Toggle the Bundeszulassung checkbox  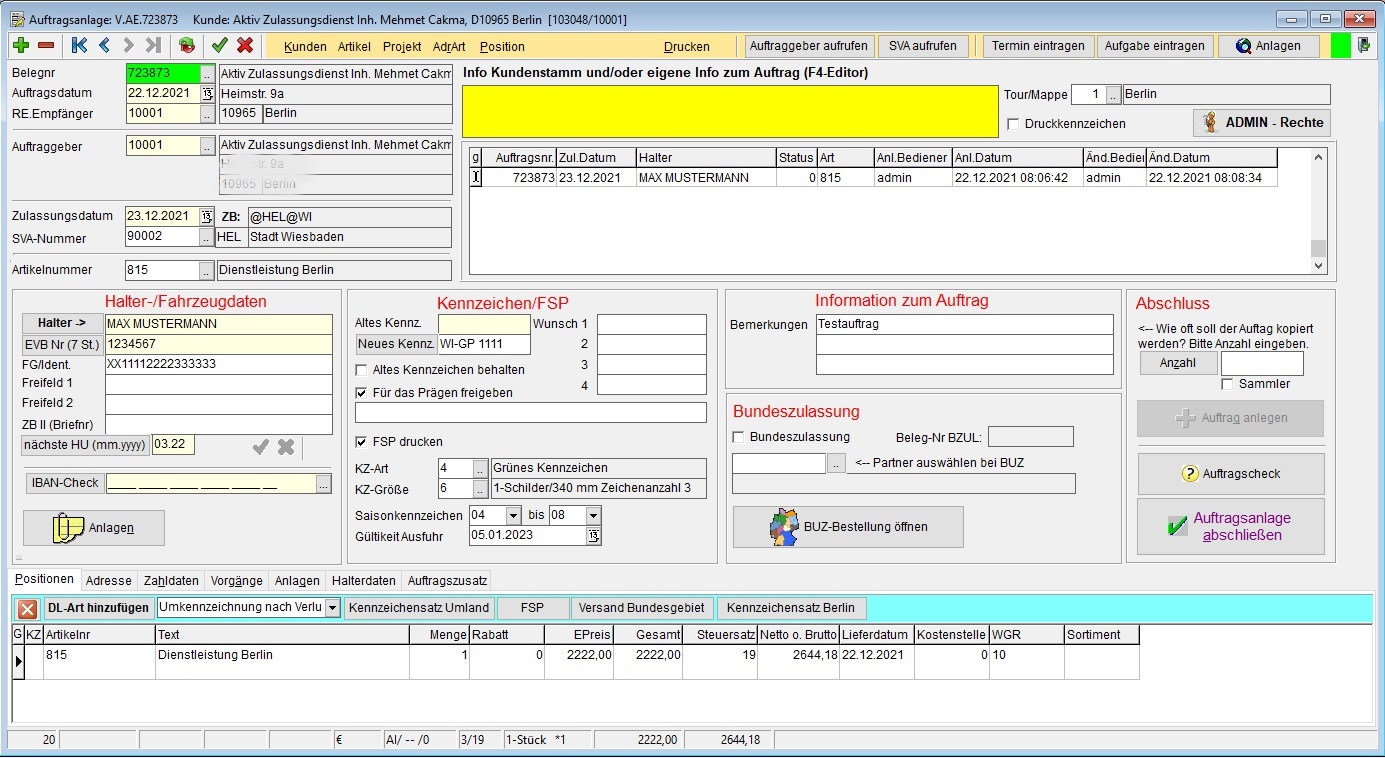[x=739, y=437]
